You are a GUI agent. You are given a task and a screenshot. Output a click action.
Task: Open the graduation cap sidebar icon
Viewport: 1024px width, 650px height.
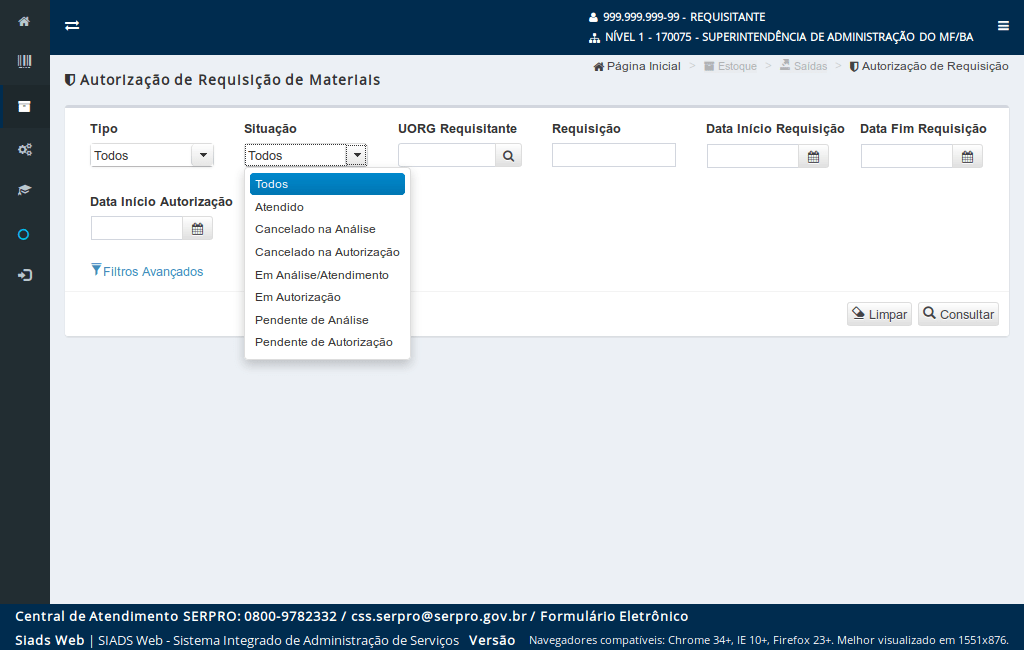24,190
